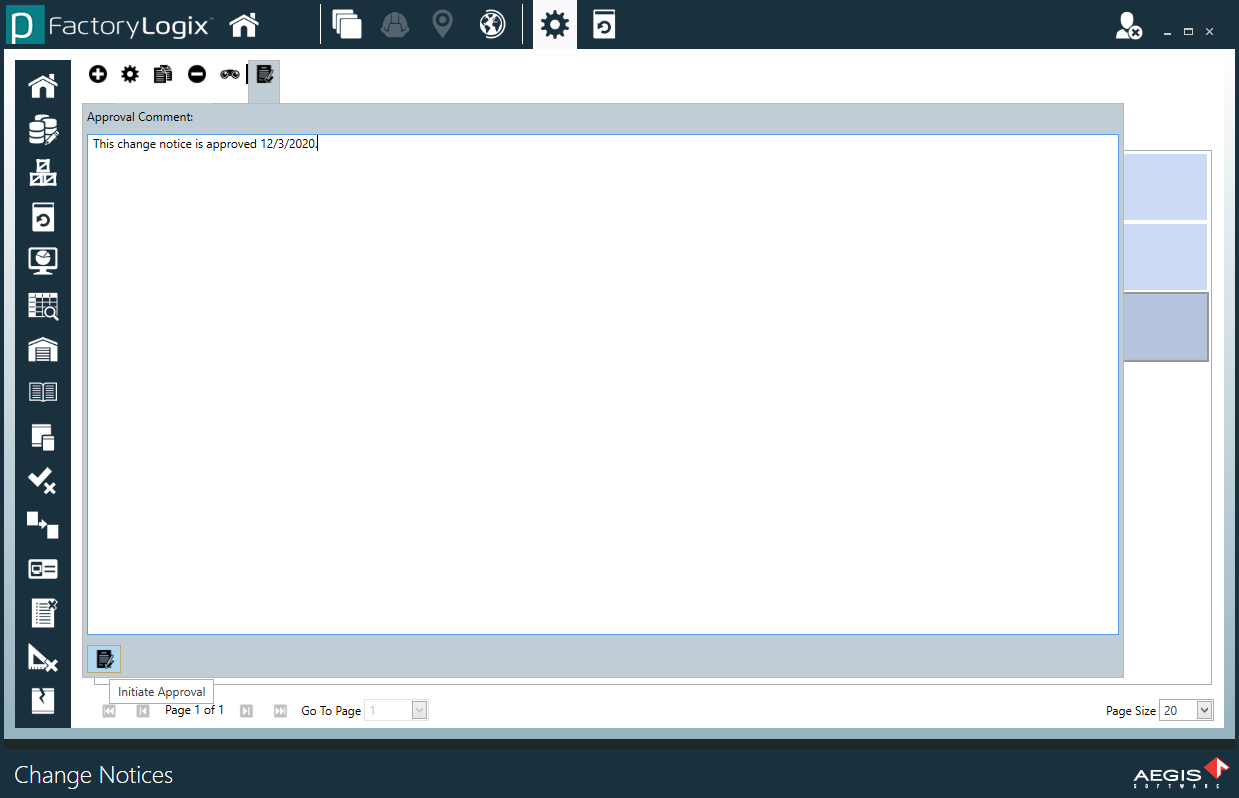Image resolution: width=1239 pixels, height=798 pixels.
Task: Open change notice settings with the gear icon
Action: click(x=130, y=74)
